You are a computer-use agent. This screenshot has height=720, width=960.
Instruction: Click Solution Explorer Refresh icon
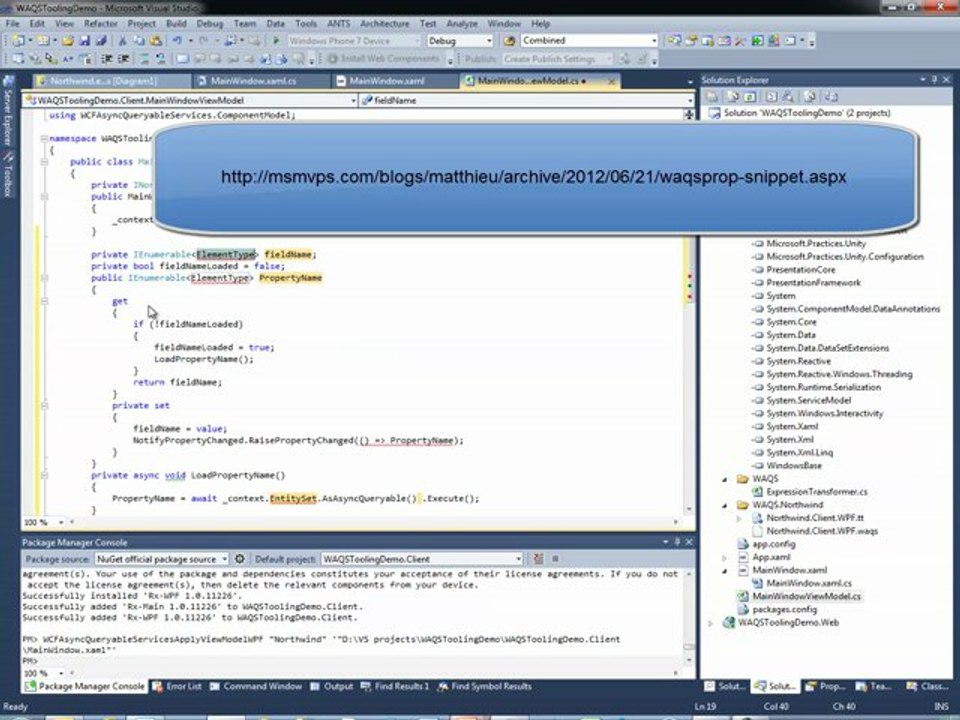click(751, 97)
